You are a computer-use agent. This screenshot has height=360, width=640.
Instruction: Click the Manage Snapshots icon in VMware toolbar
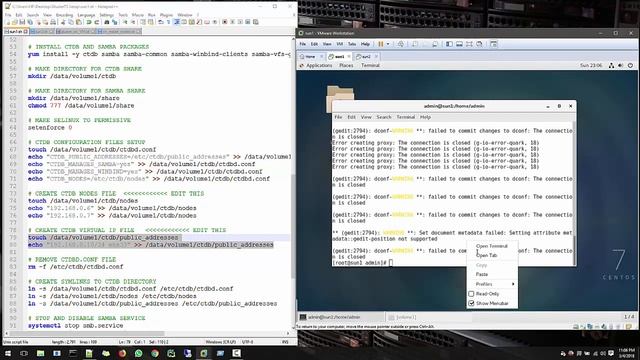[435, 44]
